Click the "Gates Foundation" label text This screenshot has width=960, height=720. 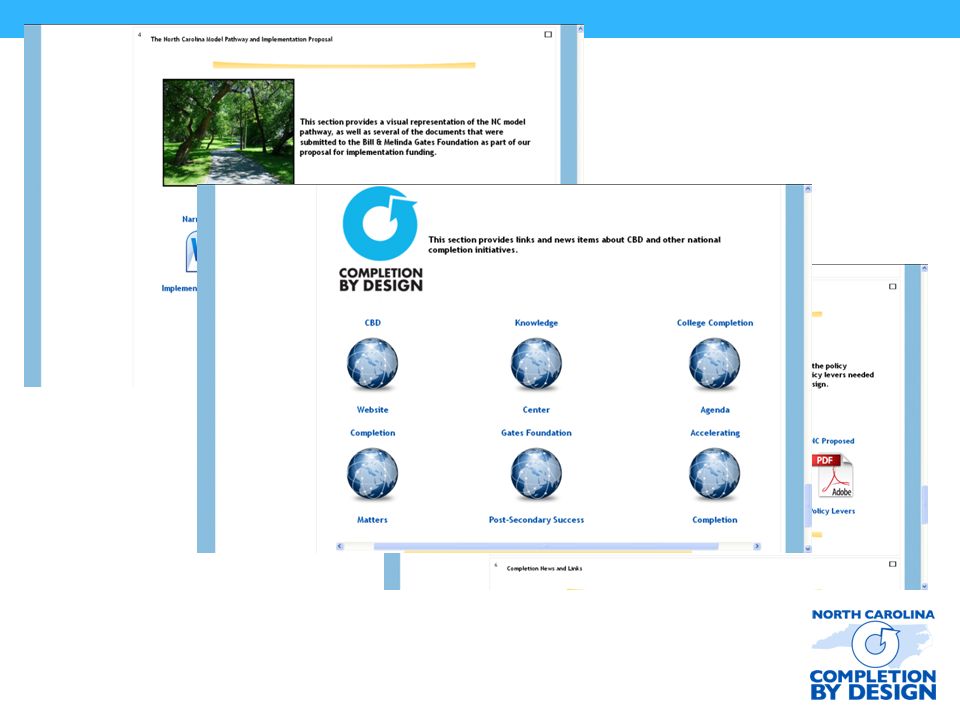tap(536, 433)
